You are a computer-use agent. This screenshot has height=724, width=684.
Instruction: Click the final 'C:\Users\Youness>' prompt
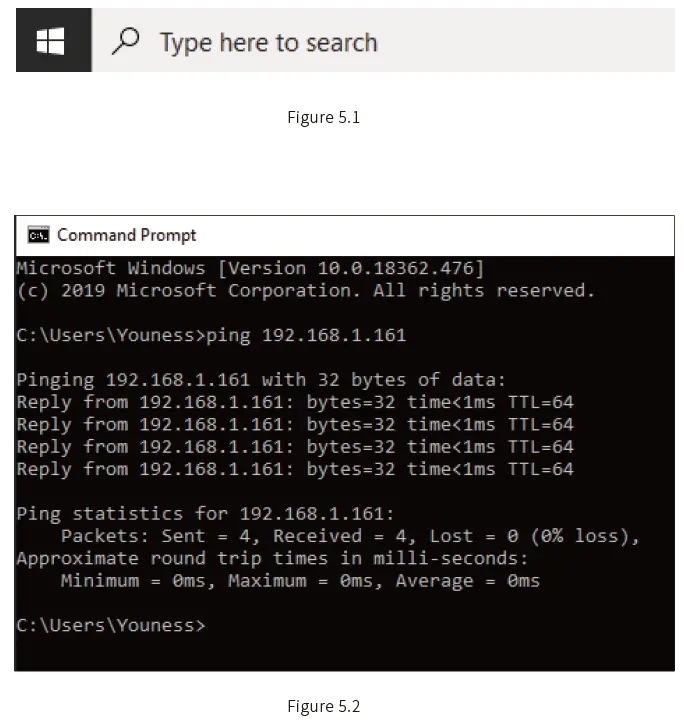[110, 625]
